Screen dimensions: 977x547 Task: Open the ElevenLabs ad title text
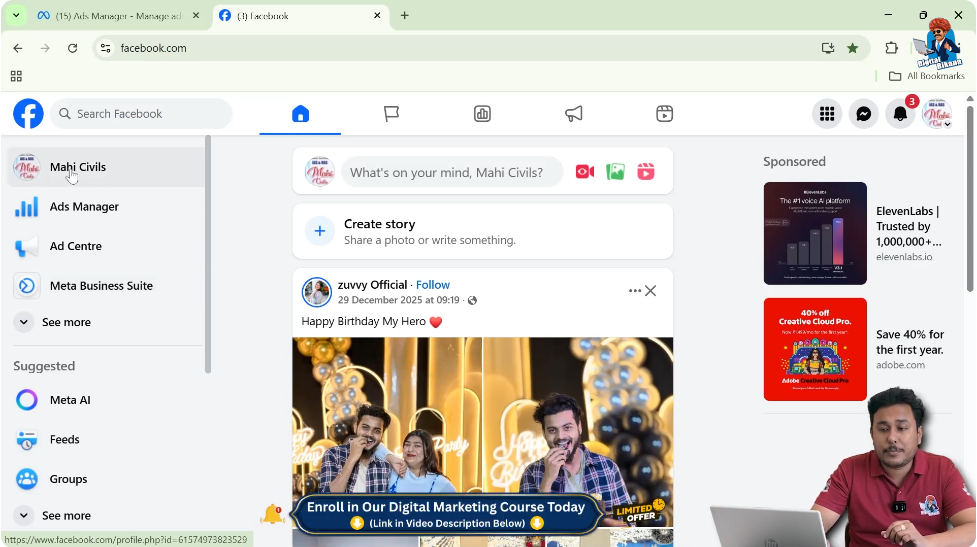click(908, 226)
